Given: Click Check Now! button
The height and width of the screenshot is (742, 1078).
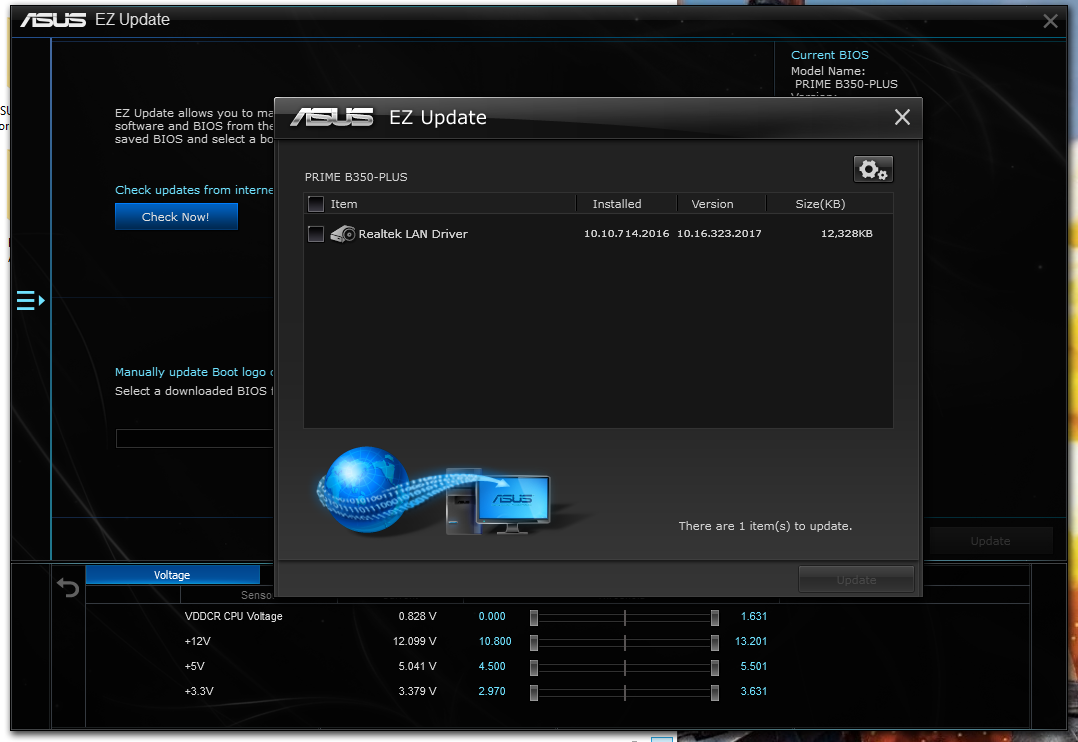Looking at the screenshot, I should (176, 217).
